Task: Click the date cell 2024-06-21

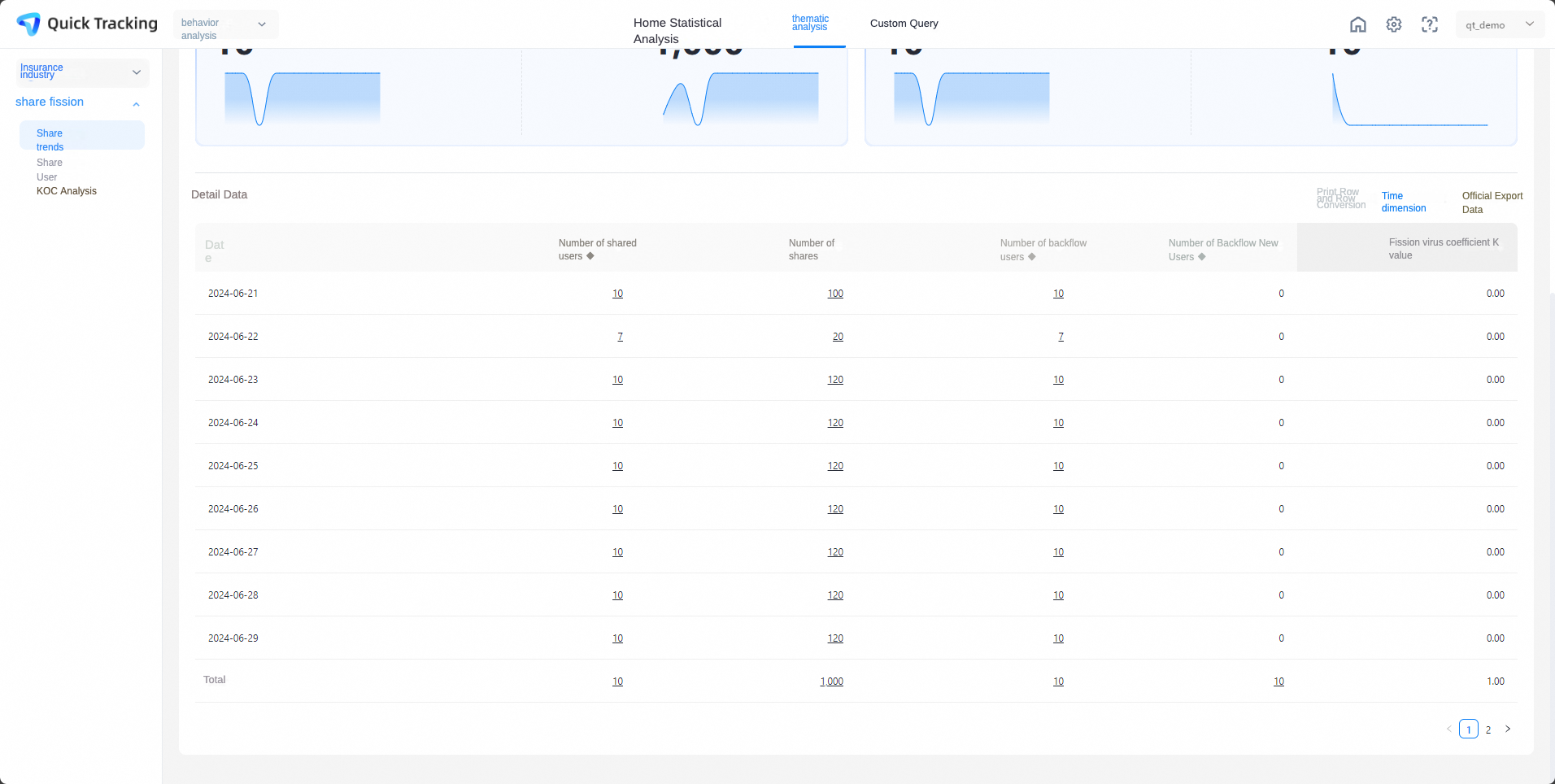Action: [x=233, y=294]
